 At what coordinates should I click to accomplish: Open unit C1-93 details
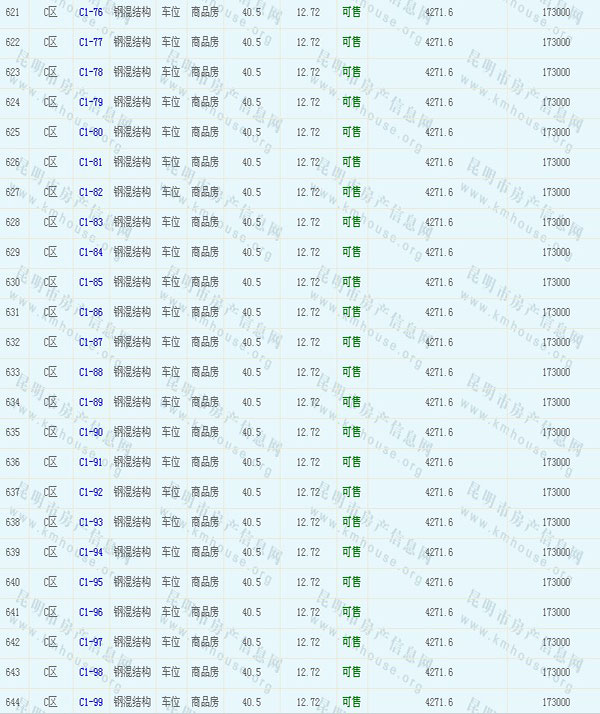pyautogui.click(x=90, y=522)
